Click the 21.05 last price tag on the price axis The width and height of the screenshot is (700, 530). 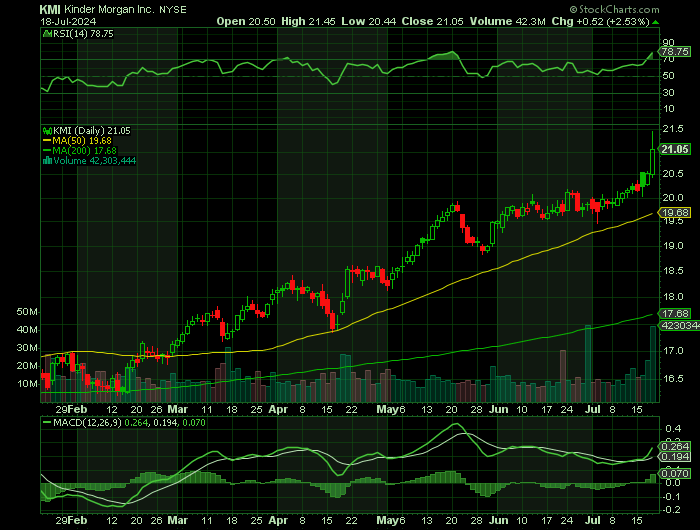[x=675, y=150]
